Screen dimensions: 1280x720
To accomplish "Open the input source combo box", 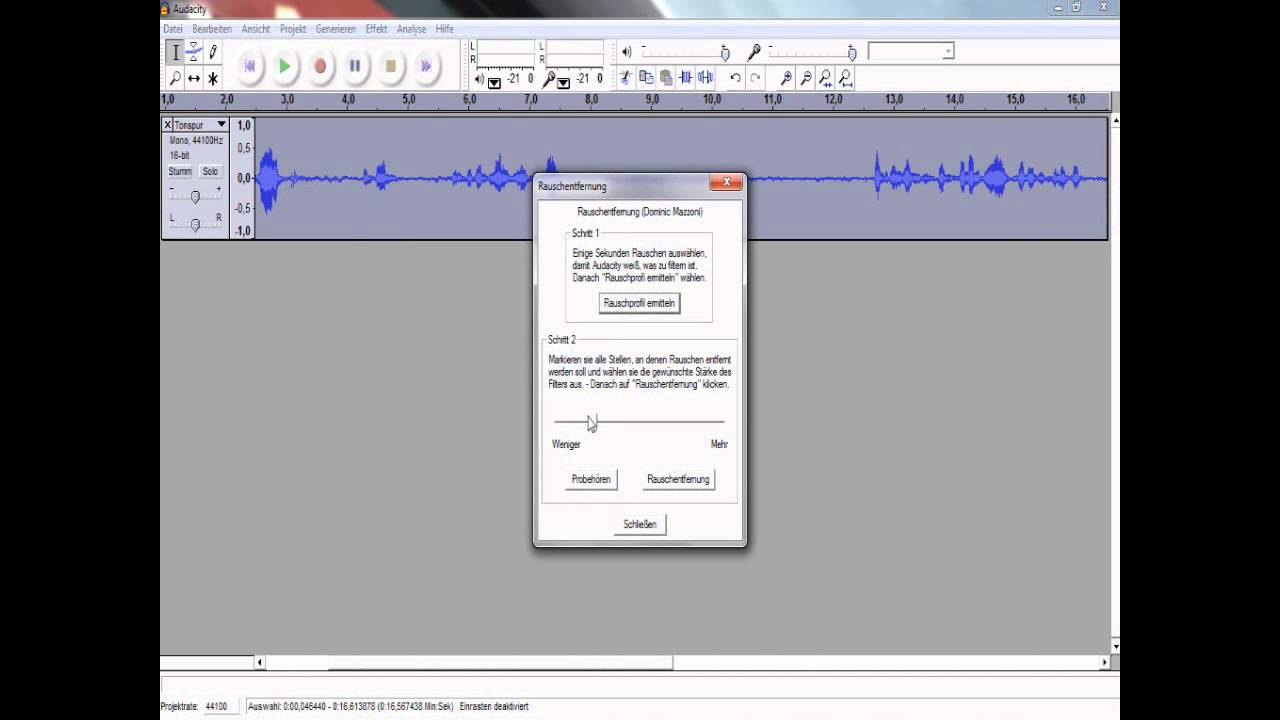I will click(x=911, y=51).
